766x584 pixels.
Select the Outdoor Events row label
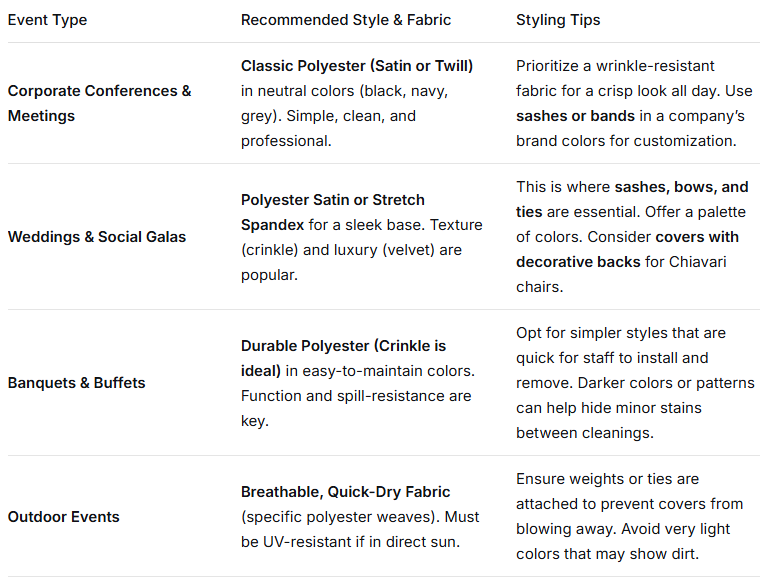tap(63, 517)
